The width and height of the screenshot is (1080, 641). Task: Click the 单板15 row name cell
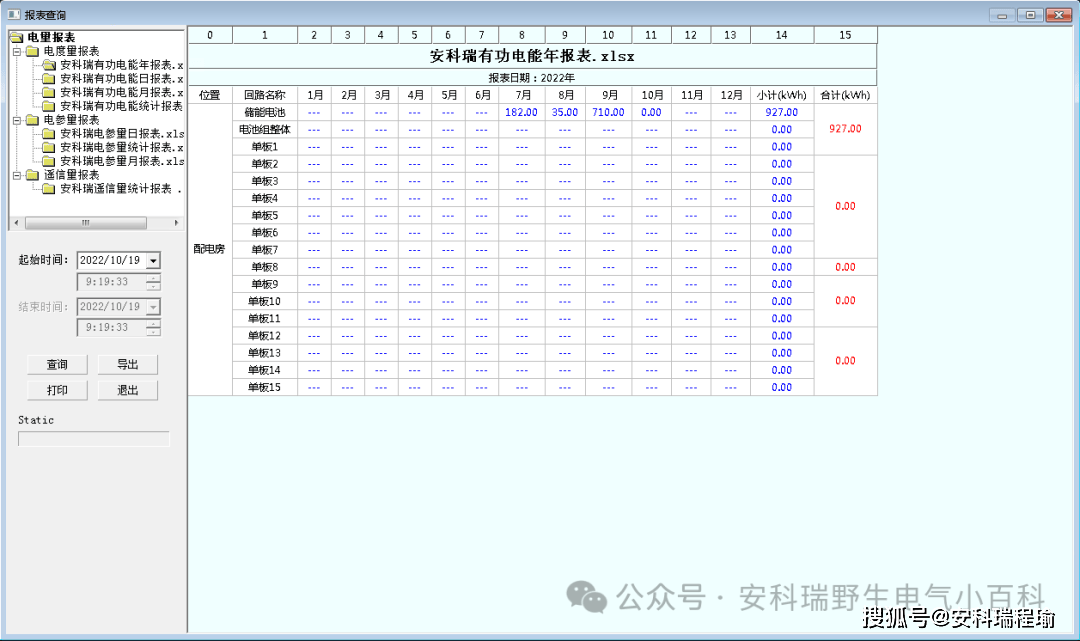coord(264,388)
